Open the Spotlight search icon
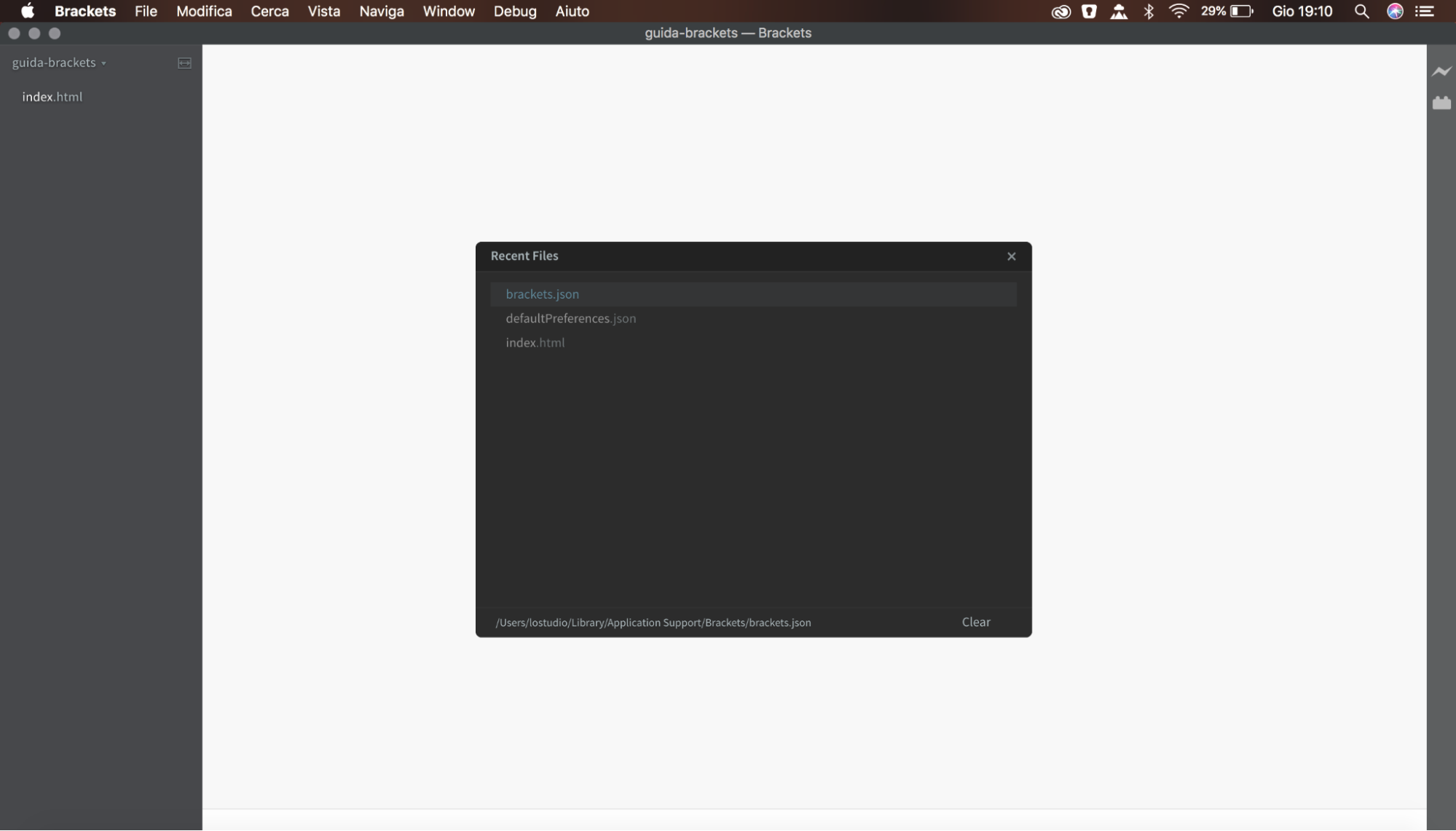This screenshot has height=831, width=1456. pyautogui.click(x=1361, y=12)
